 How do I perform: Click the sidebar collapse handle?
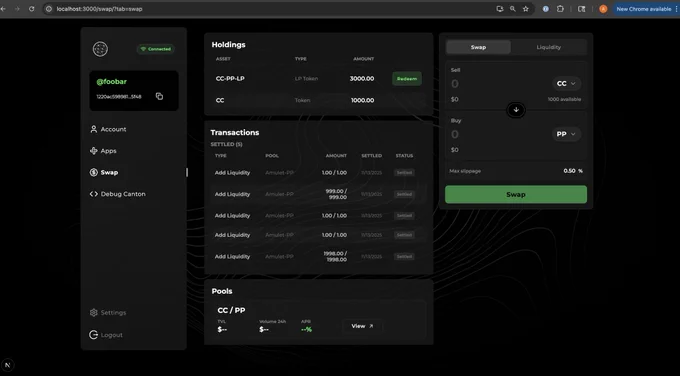coord(187,173)
